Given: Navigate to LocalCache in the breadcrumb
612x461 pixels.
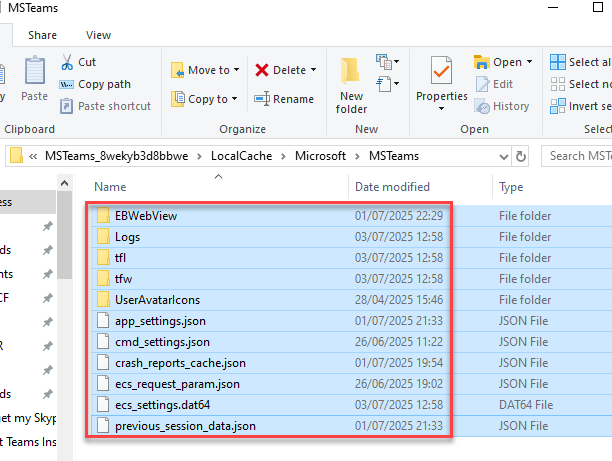Looking at the screenshot, I should click(x=241, y=156).
